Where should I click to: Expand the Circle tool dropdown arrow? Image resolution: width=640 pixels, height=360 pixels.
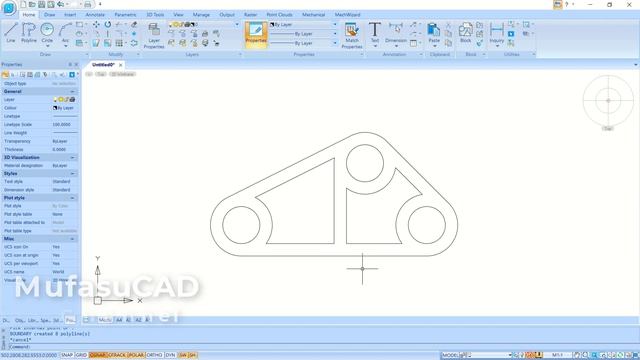(47, 46)
